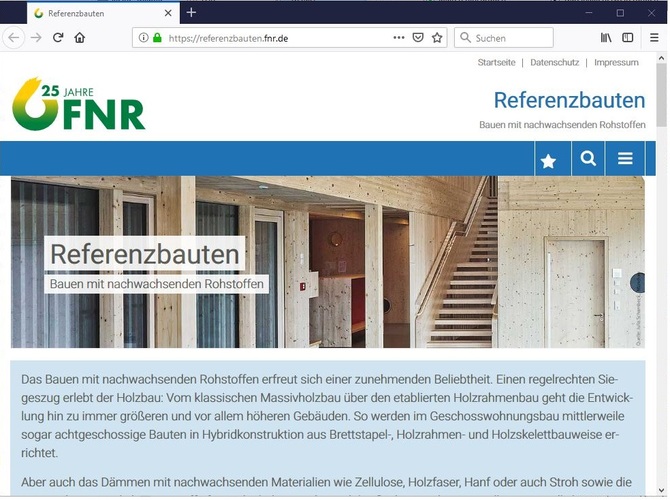670x500 pixels.
Task: Open the Startseite link
Action: click(497, 62)
